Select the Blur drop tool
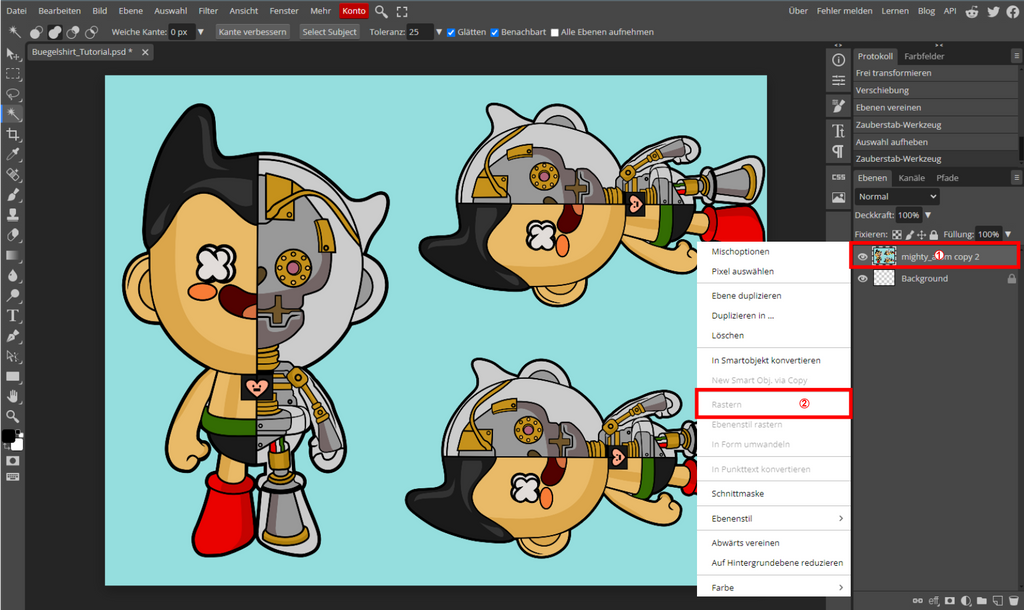1024x610 pixels. coord(12,275)
